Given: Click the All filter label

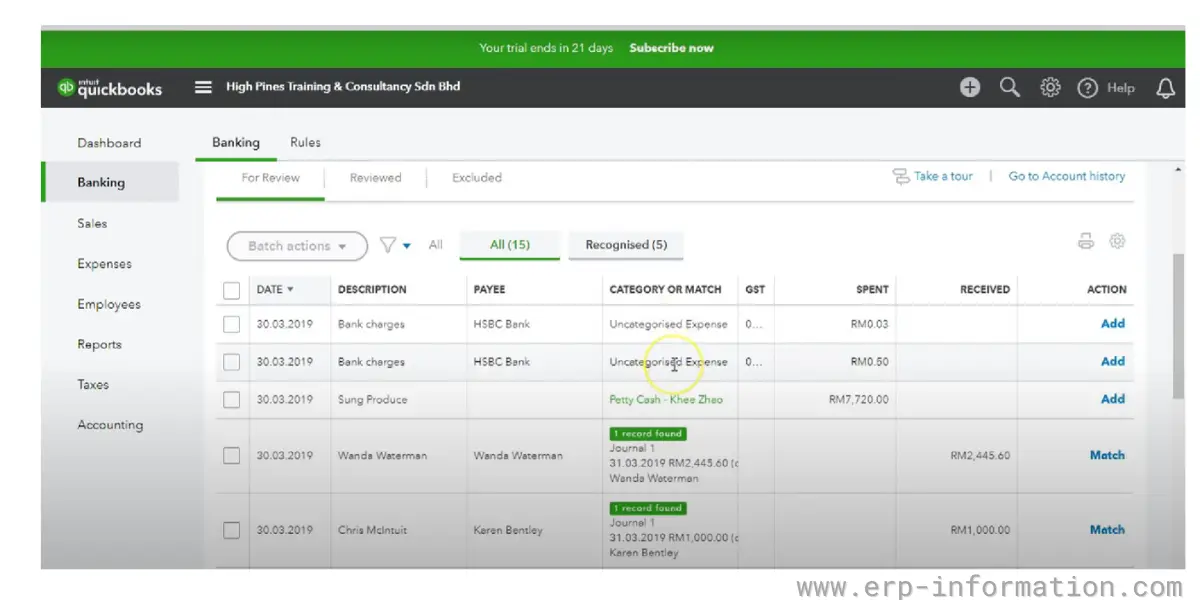Looking at the screenshot, I should [435, 245].
